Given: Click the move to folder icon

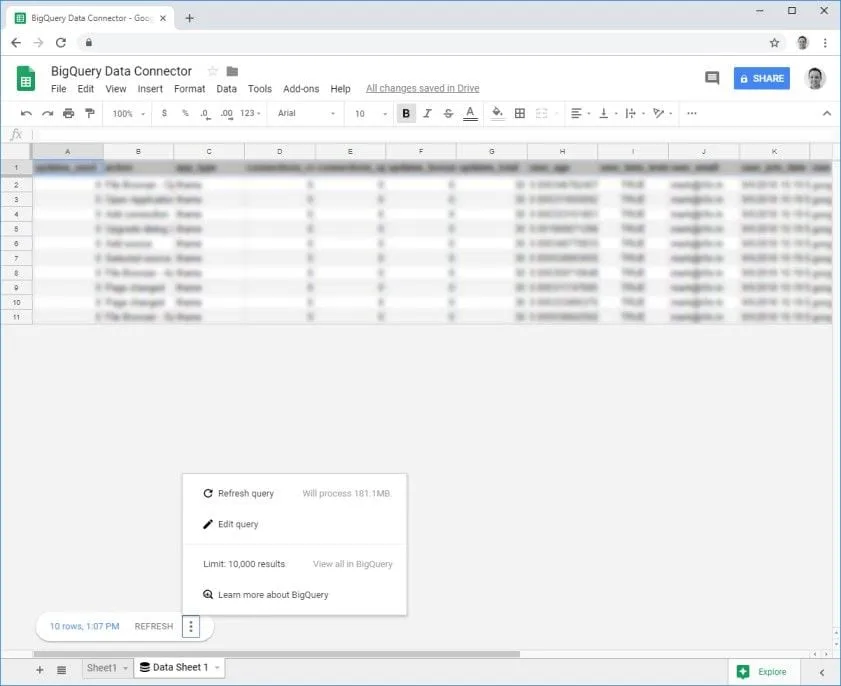Looking at the screenshot, I should click(232, 71).
